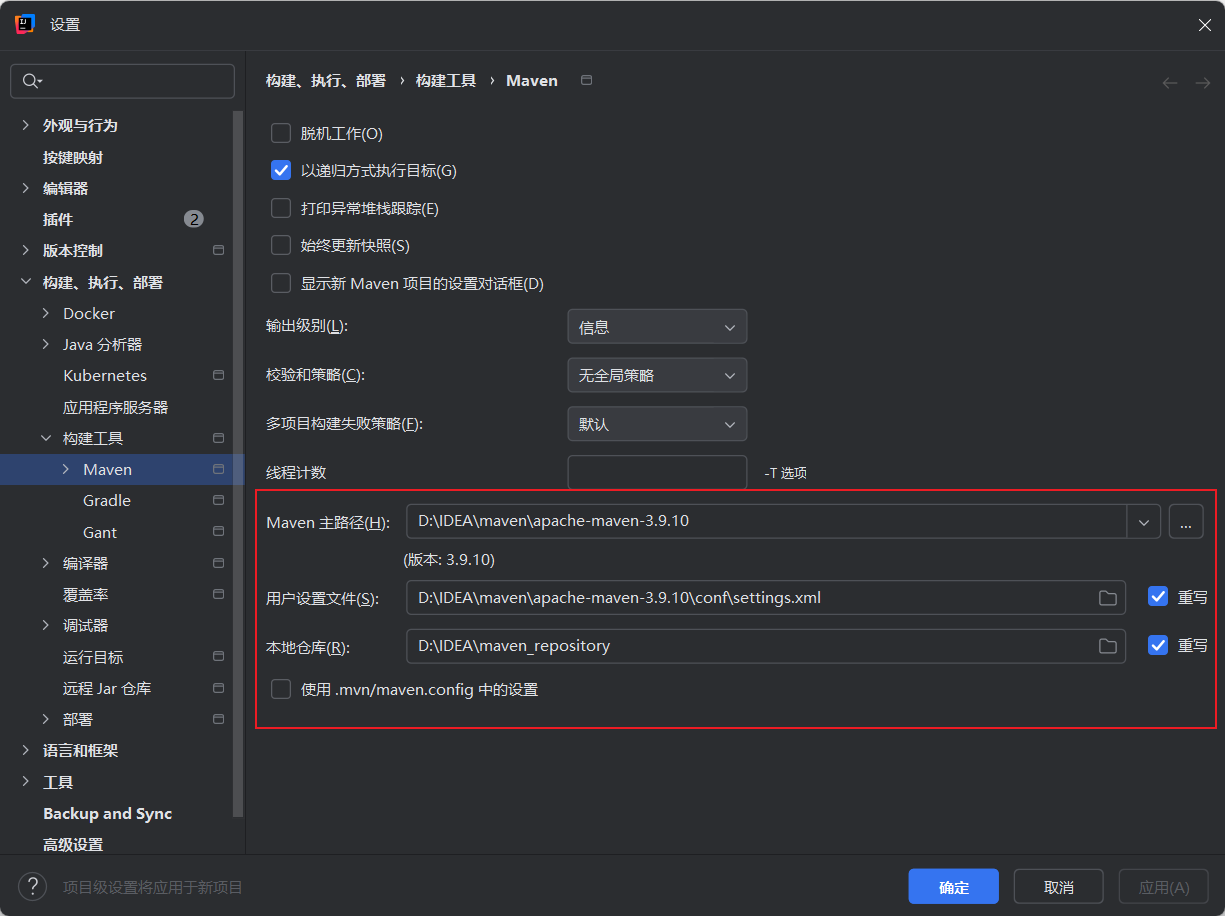Click 构建工具 in the breadcrumb
Viewport: 1225px width, 916px height.
(446, 80)
